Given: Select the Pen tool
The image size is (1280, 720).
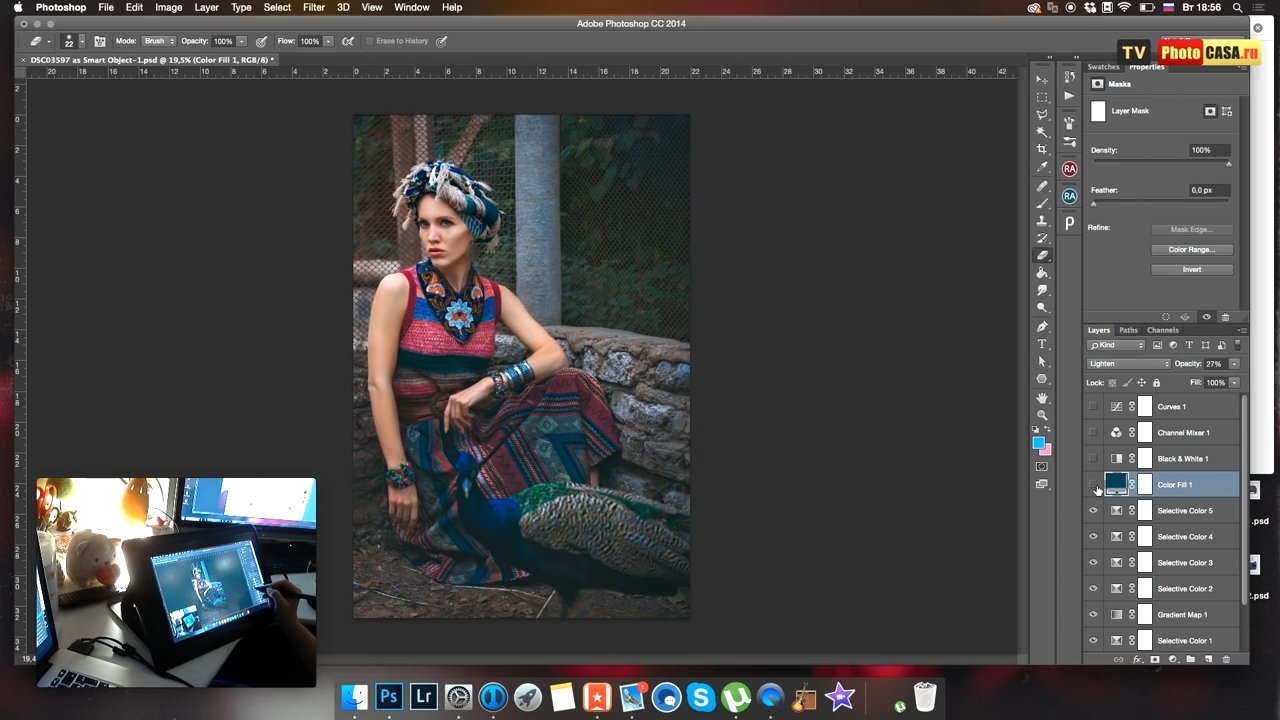Looking at the screenshot, I should click(x=1042, y=327).
